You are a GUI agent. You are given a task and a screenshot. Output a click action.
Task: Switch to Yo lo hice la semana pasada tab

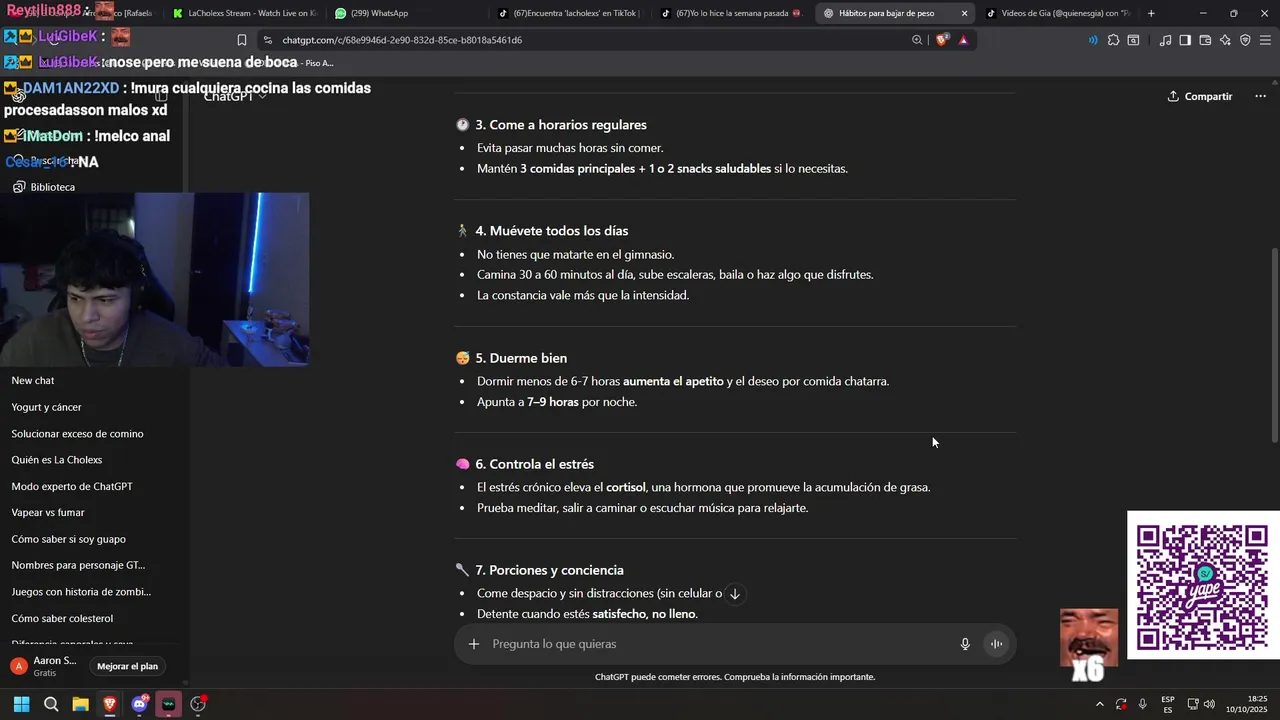[x=732, y=13]
